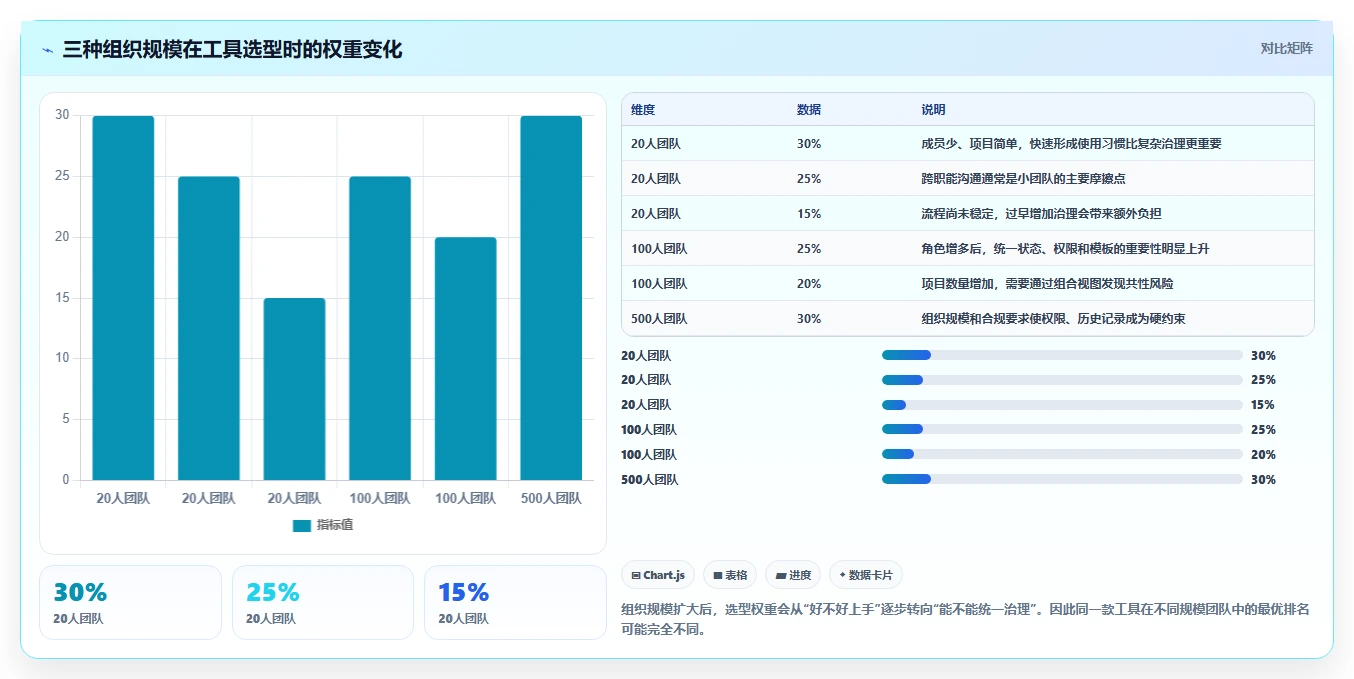Image resolution: width=1354 pixels, height=679 pixels.
Task: Open the 表格 tag
Action: click(x=730, y=575)
